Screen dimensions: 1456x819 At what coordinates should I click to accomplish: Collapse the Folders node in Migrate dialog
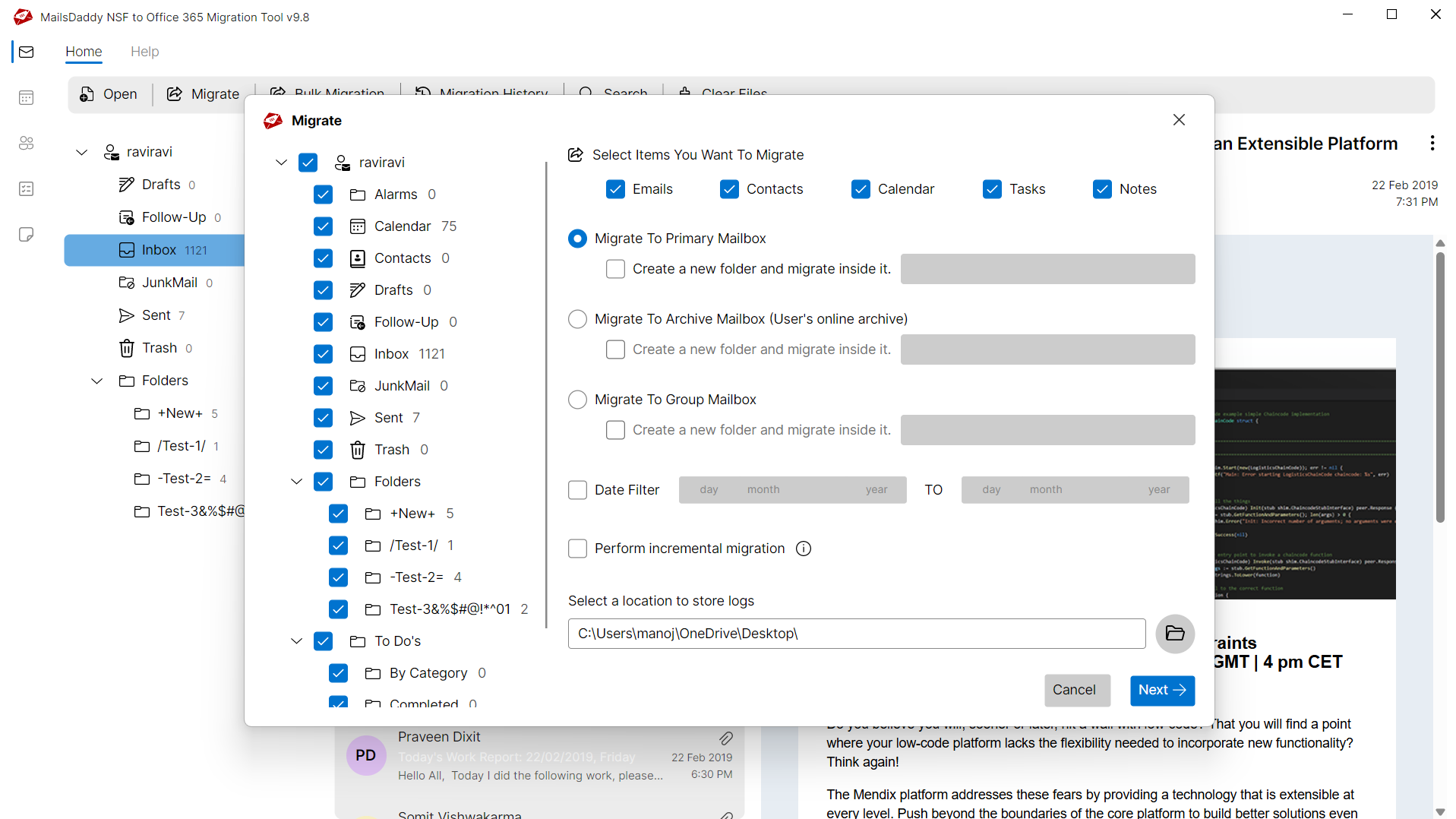click(296, 482)
